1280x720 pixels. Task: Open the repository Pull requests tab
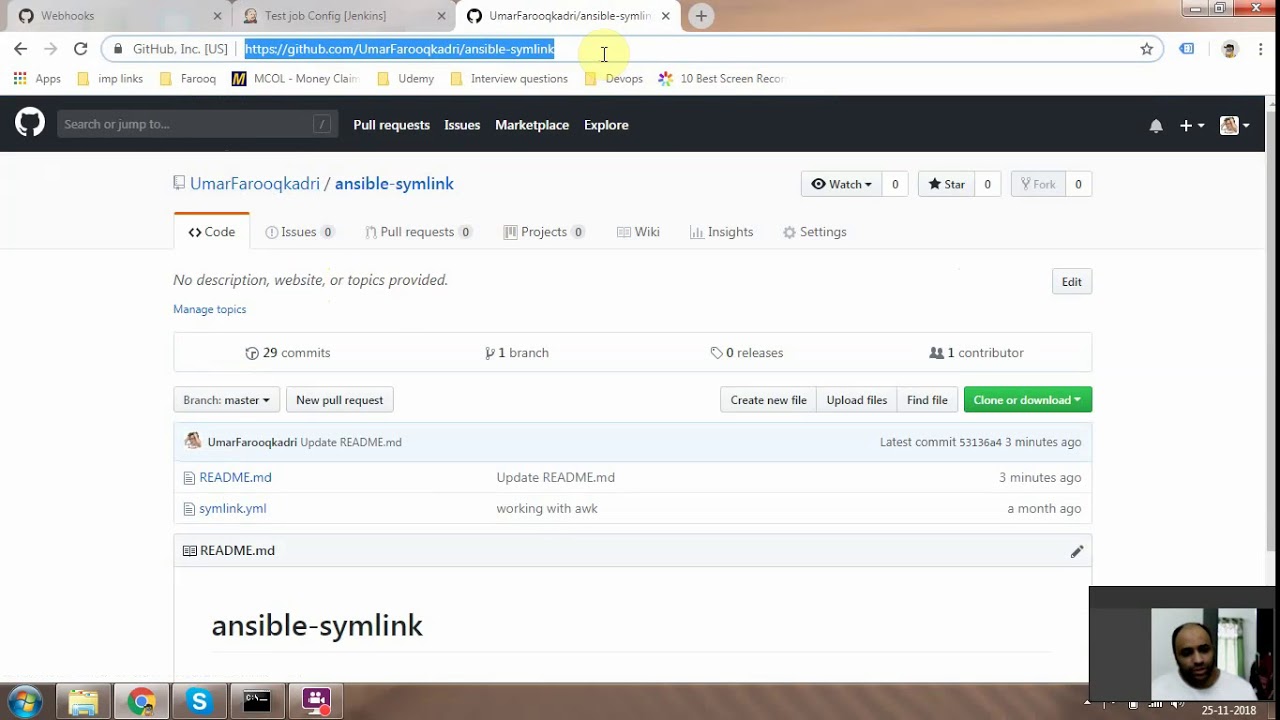click(x=418, y=232)
